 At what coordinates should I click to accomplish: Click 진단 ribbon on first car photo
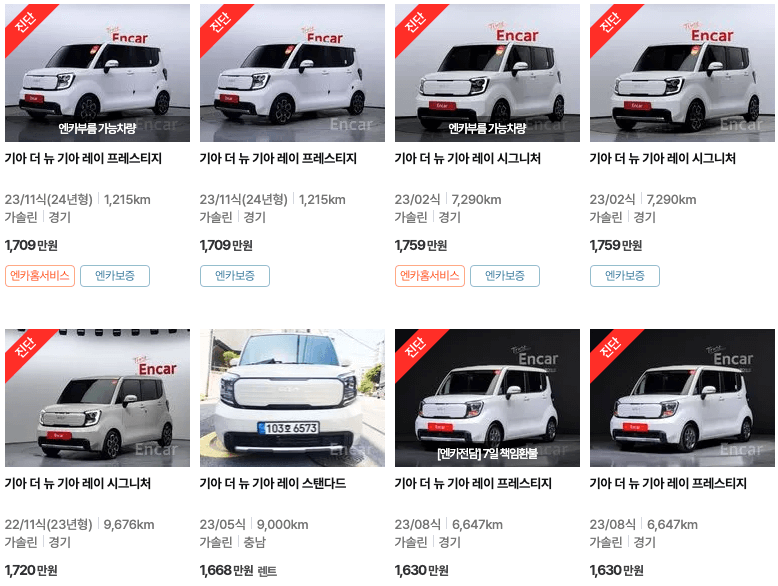coord(26,23)
